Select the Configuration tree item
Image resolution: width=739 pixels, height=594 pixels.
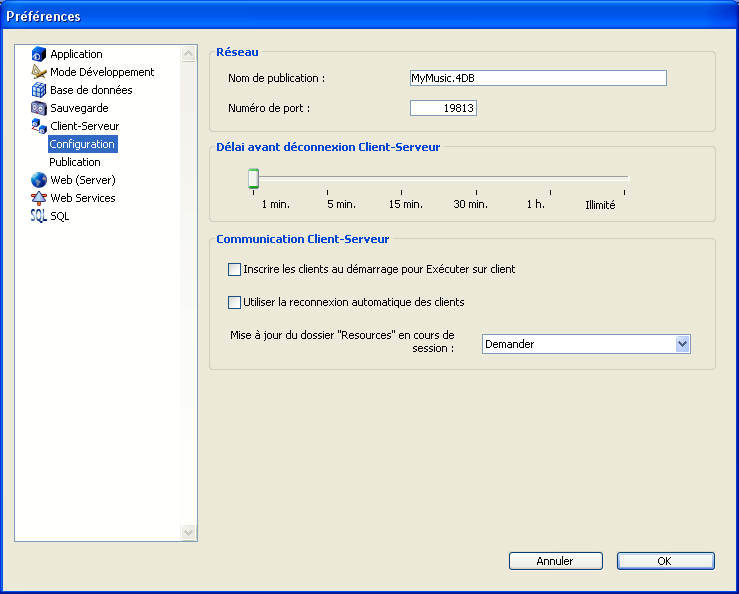click(x=82, y=144)
